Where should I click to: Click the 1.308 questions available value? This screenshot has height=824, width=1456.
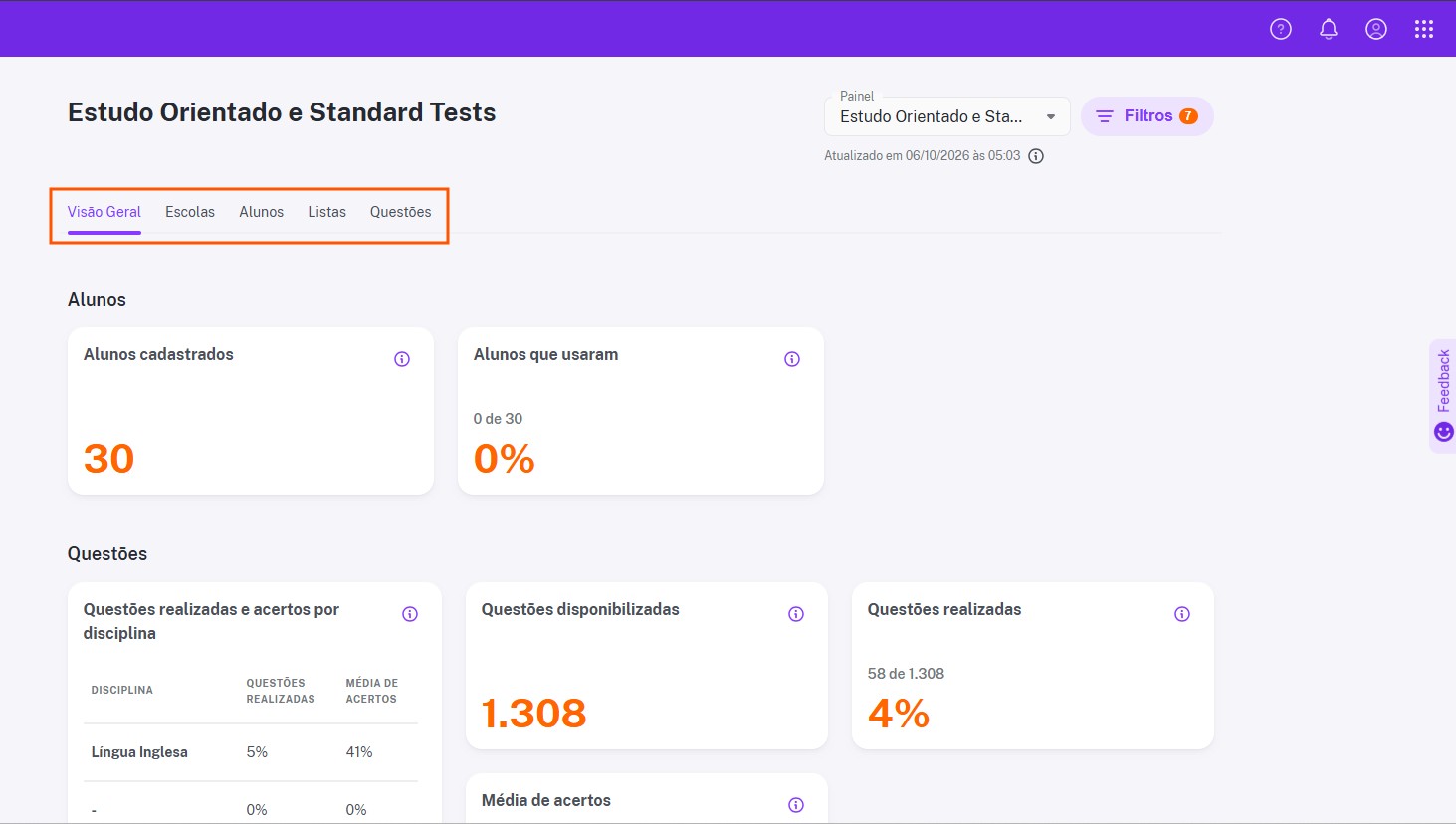click(x=534, y=714)
